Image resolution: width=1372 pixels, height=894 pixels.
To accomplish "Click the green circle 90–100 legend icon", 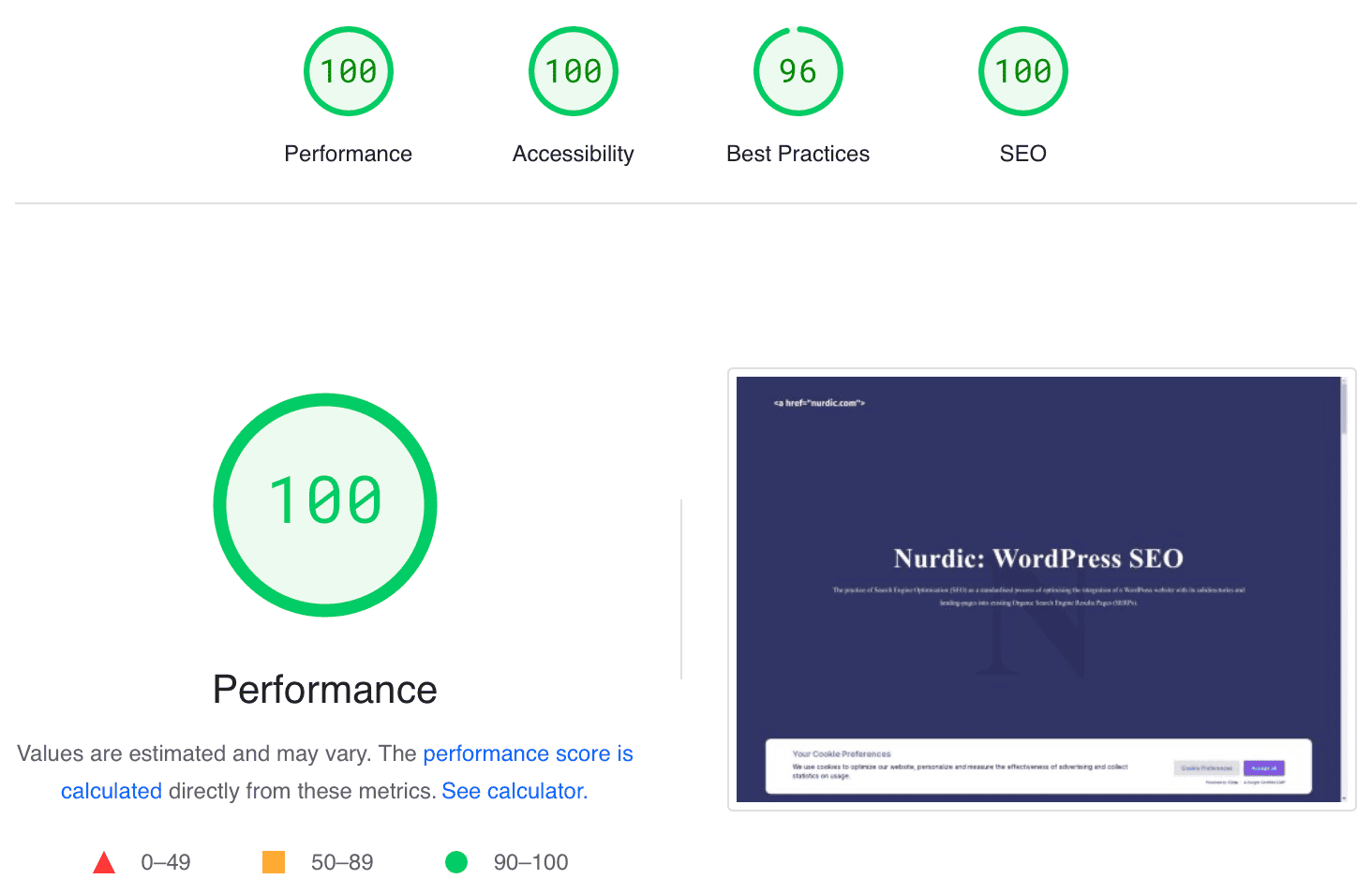I will (456, 862).
